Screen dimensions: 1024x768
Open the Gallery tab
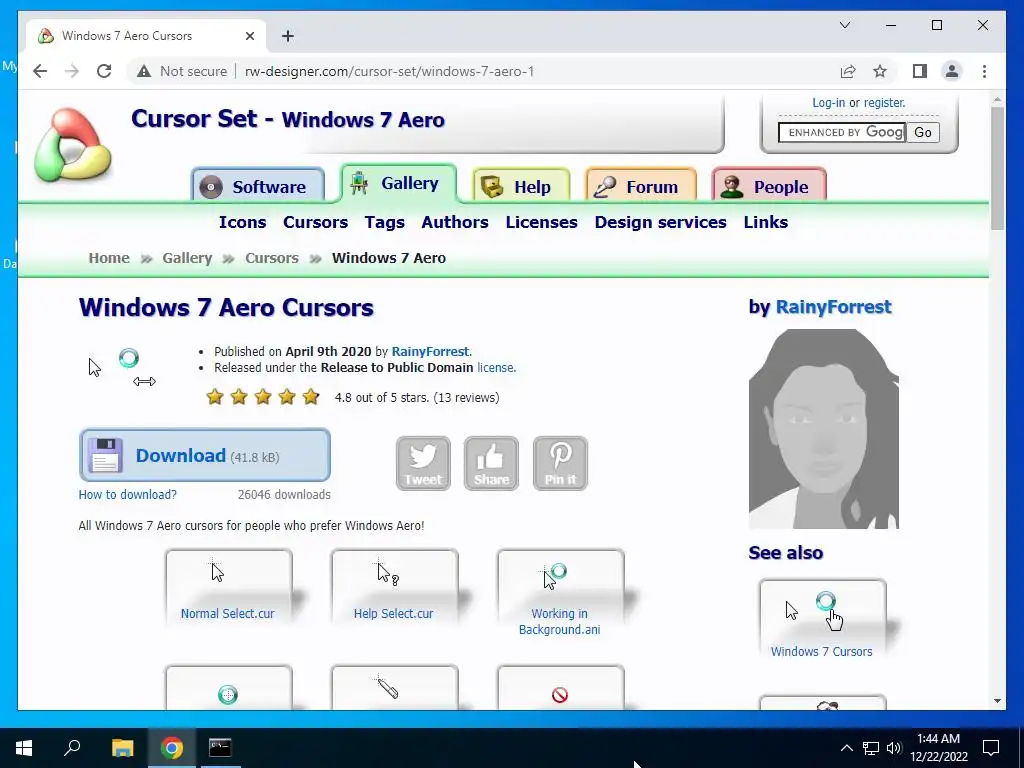[398, 184]
